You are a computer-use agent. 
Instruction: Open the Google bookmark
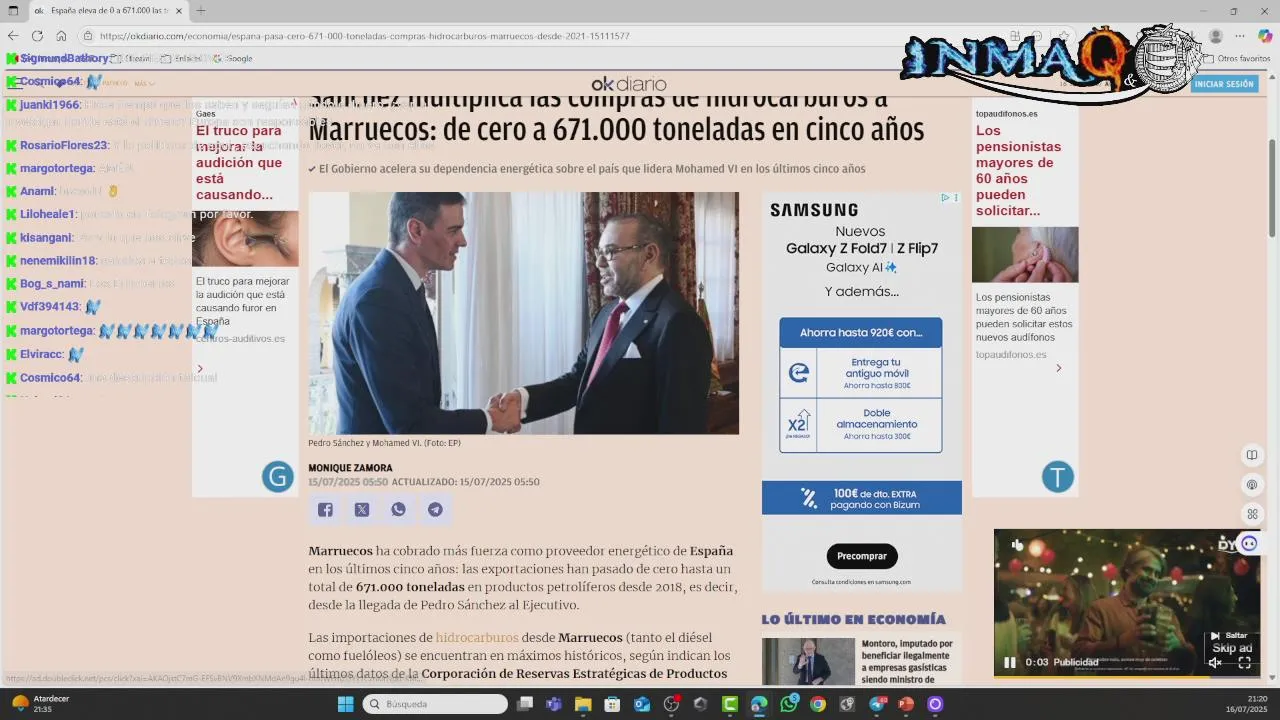coord(234,59)
